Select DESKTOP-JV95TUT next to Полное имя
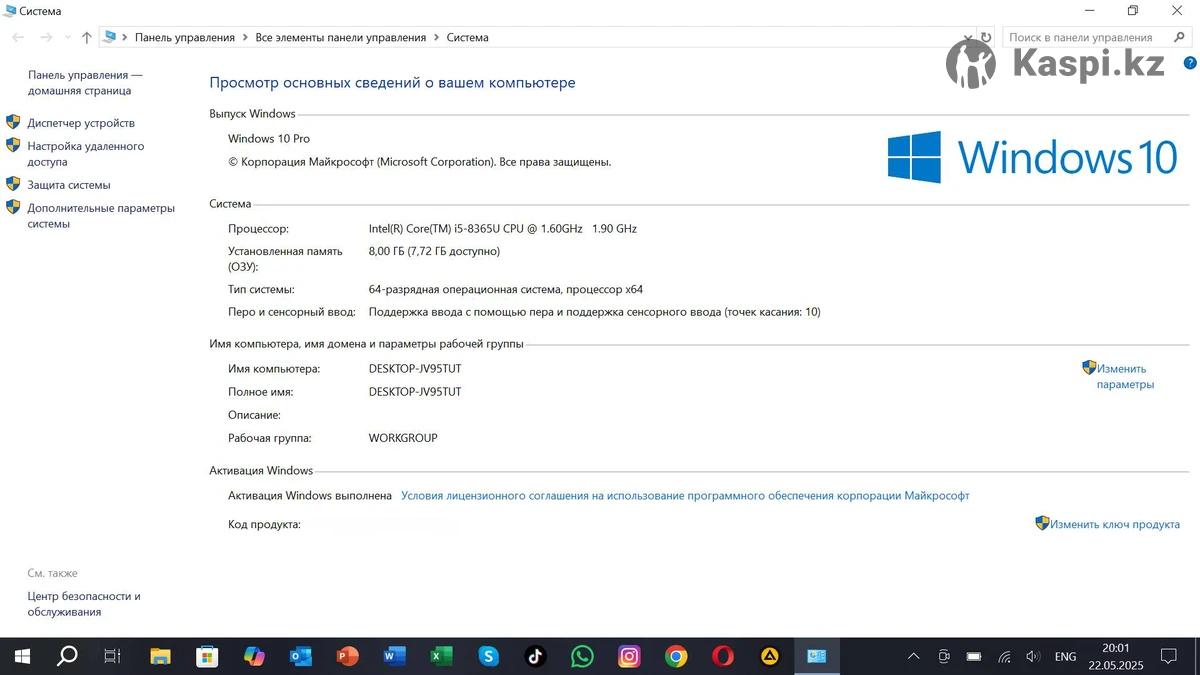The image size is (1200, 675). [415, 392]
